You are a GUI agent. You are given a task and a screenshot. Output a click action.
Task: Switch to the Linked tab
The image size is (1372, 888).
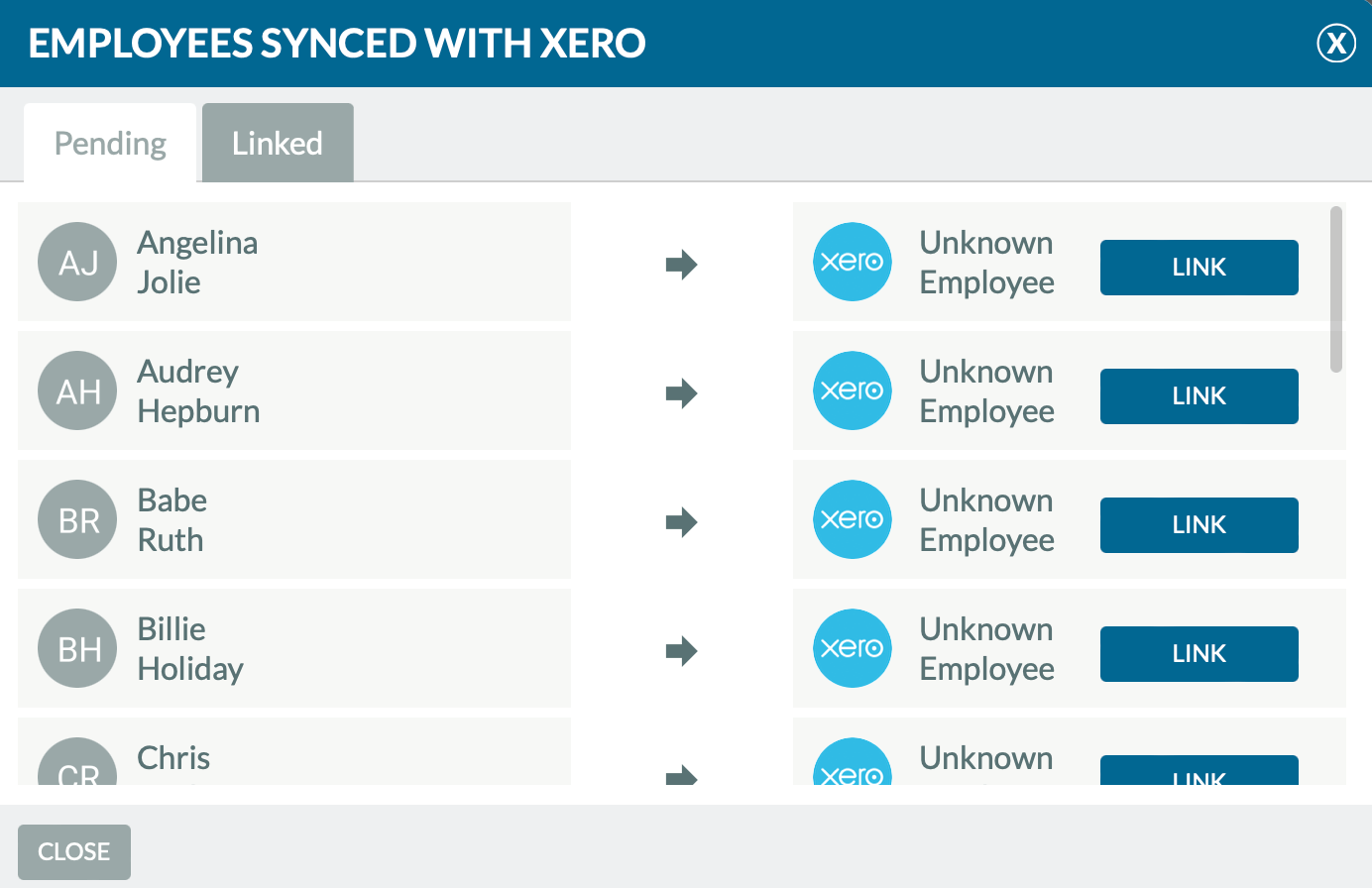click(x=278, y=143)
